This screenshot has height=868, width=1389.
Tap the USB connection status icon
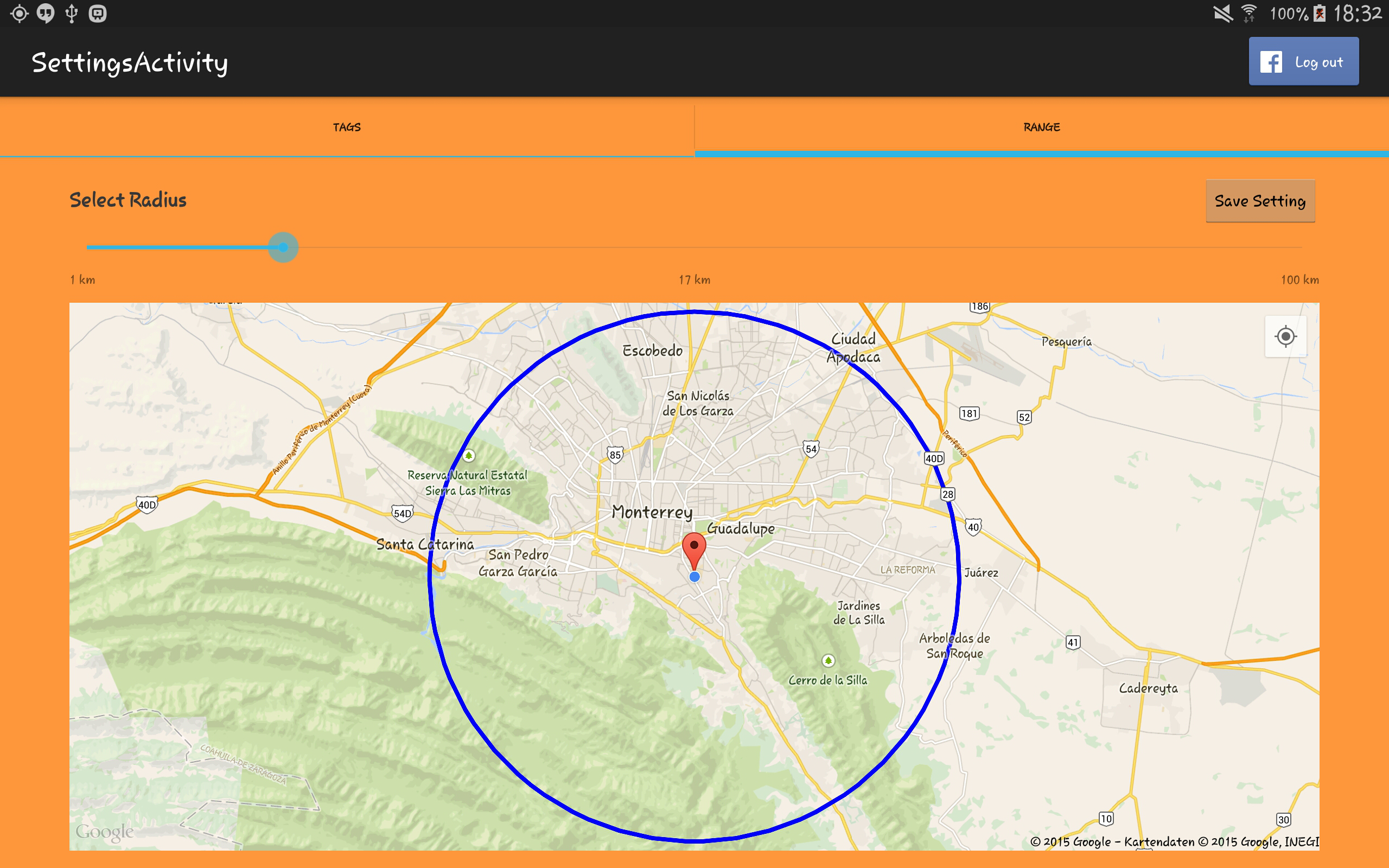pos(71,13)
